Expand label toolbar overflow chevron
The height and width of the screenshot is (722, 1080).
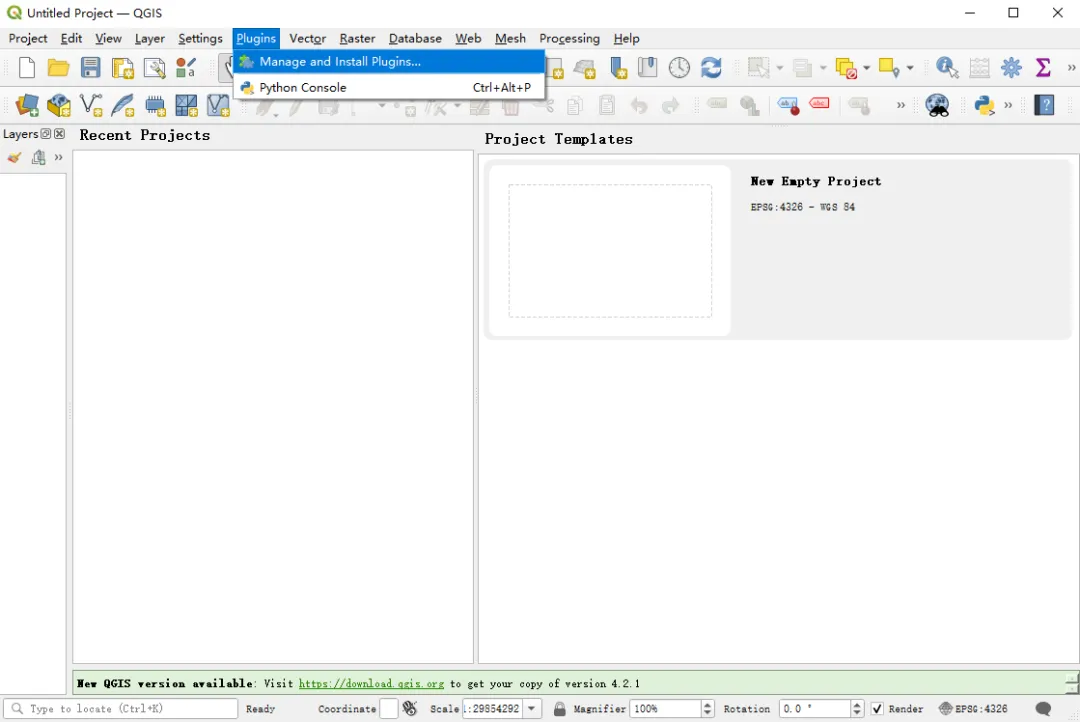(900, 105)
